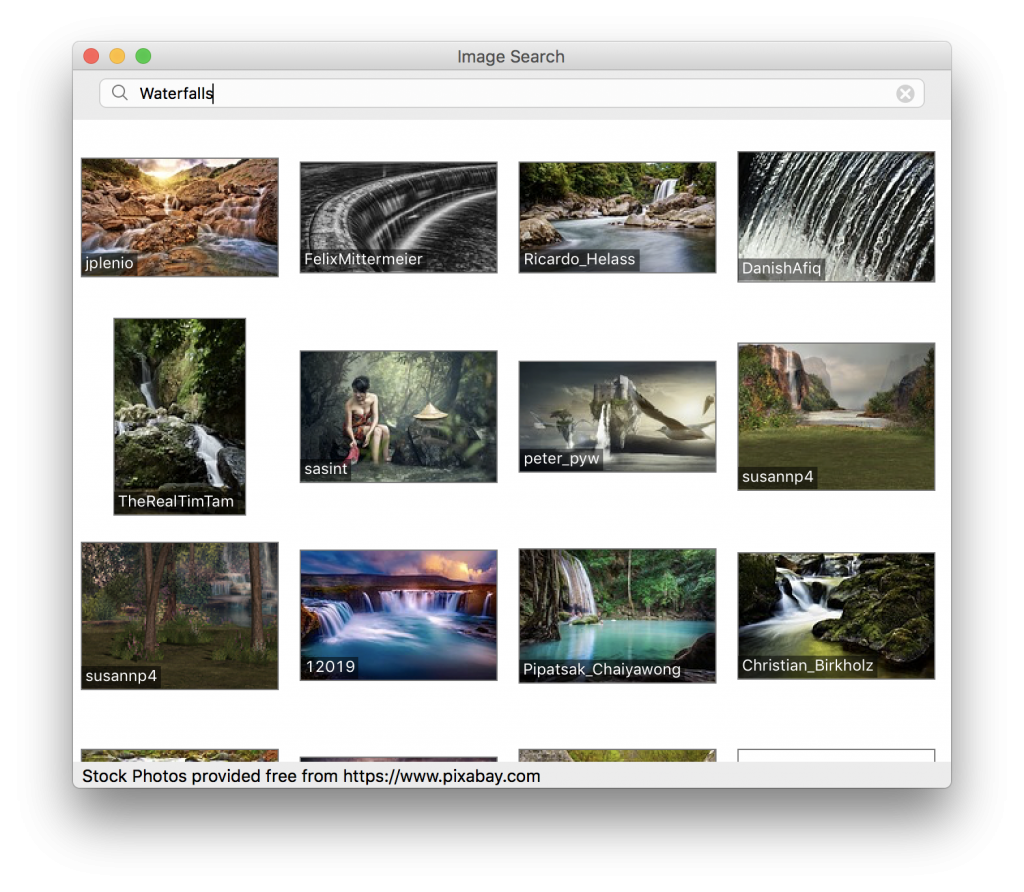
Task: Click the sasint author label
Action: [x=325, y=469]
